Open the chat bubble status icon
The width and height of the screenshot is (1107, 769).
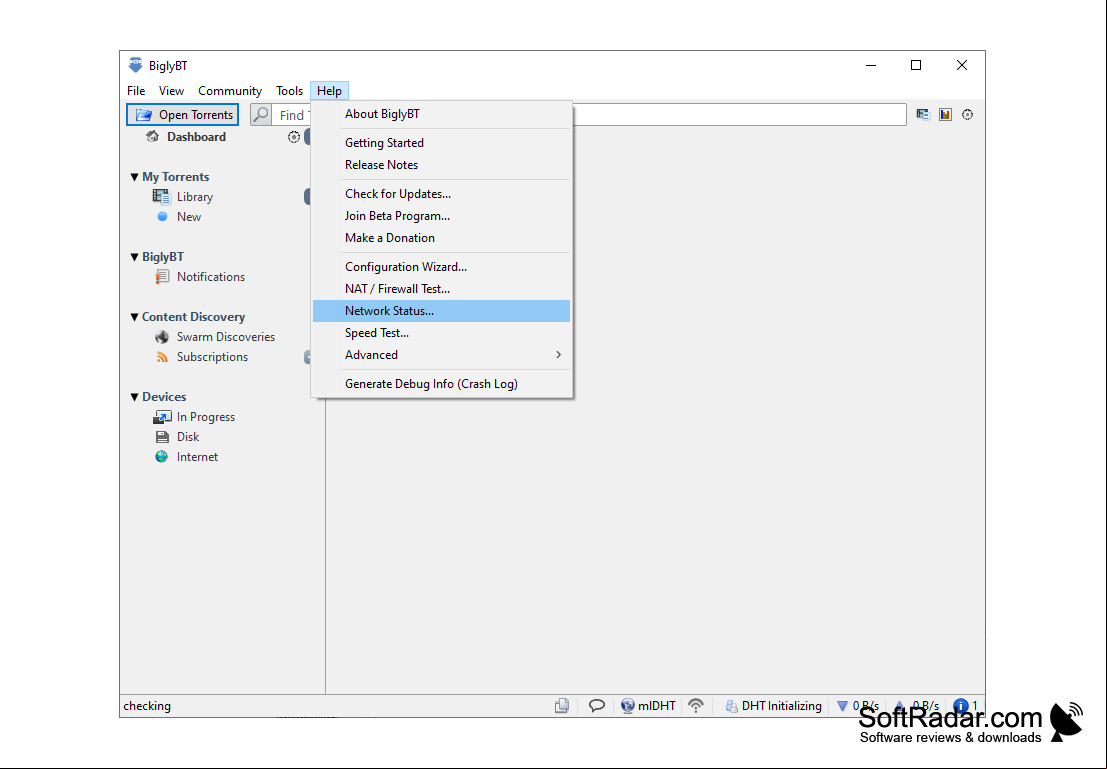[597, 705]
